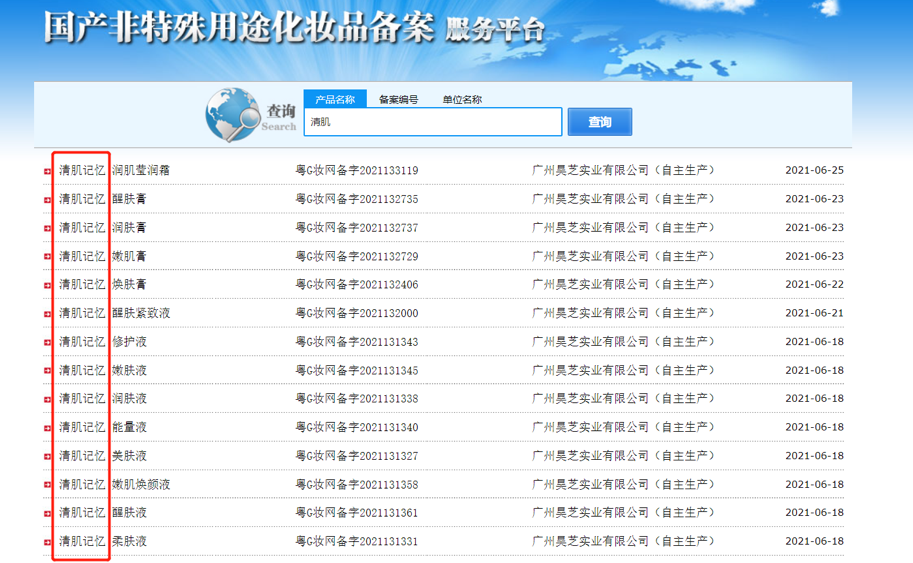Click the date 2021-06-21
913x563 pixels.
click(x=814, y=313)
